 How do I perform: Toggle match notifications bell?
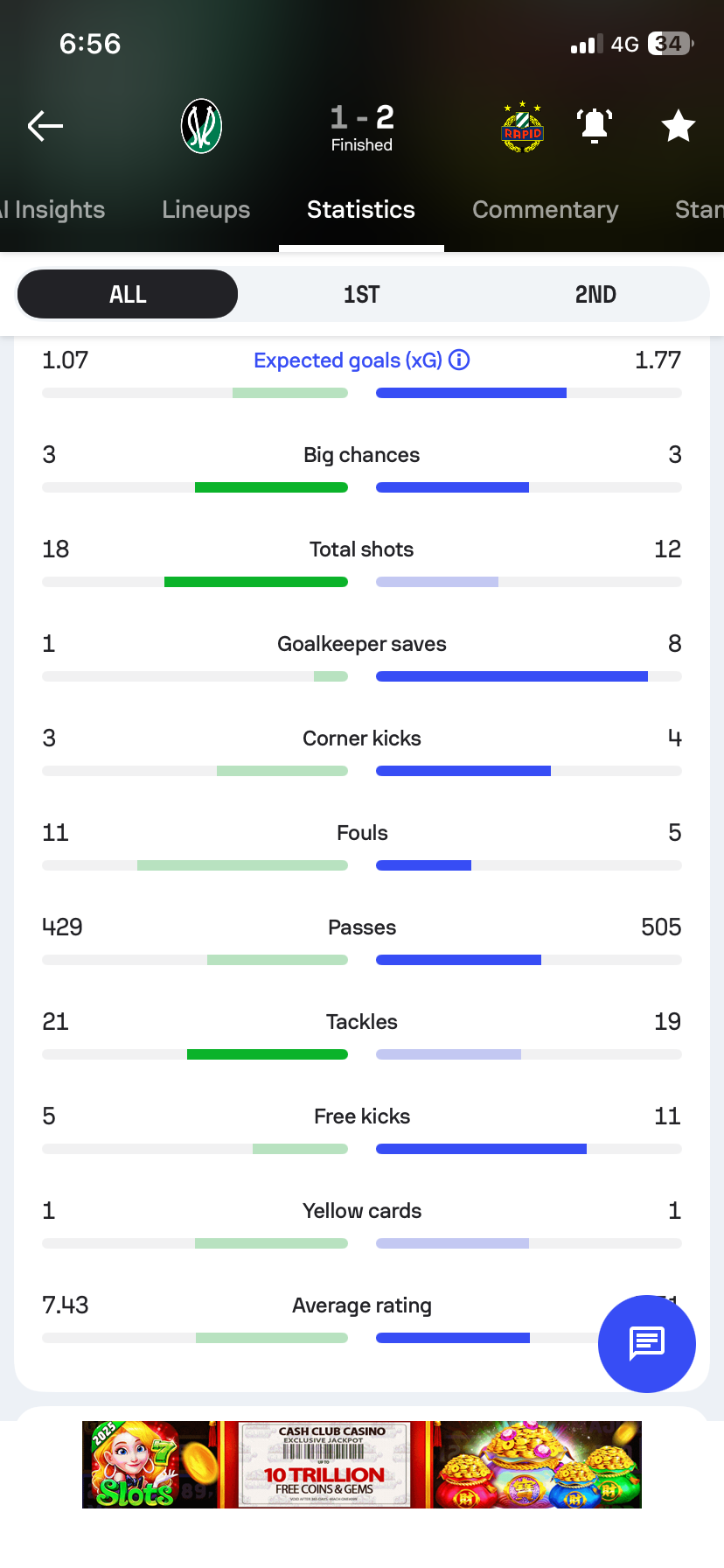pos(595,126)
